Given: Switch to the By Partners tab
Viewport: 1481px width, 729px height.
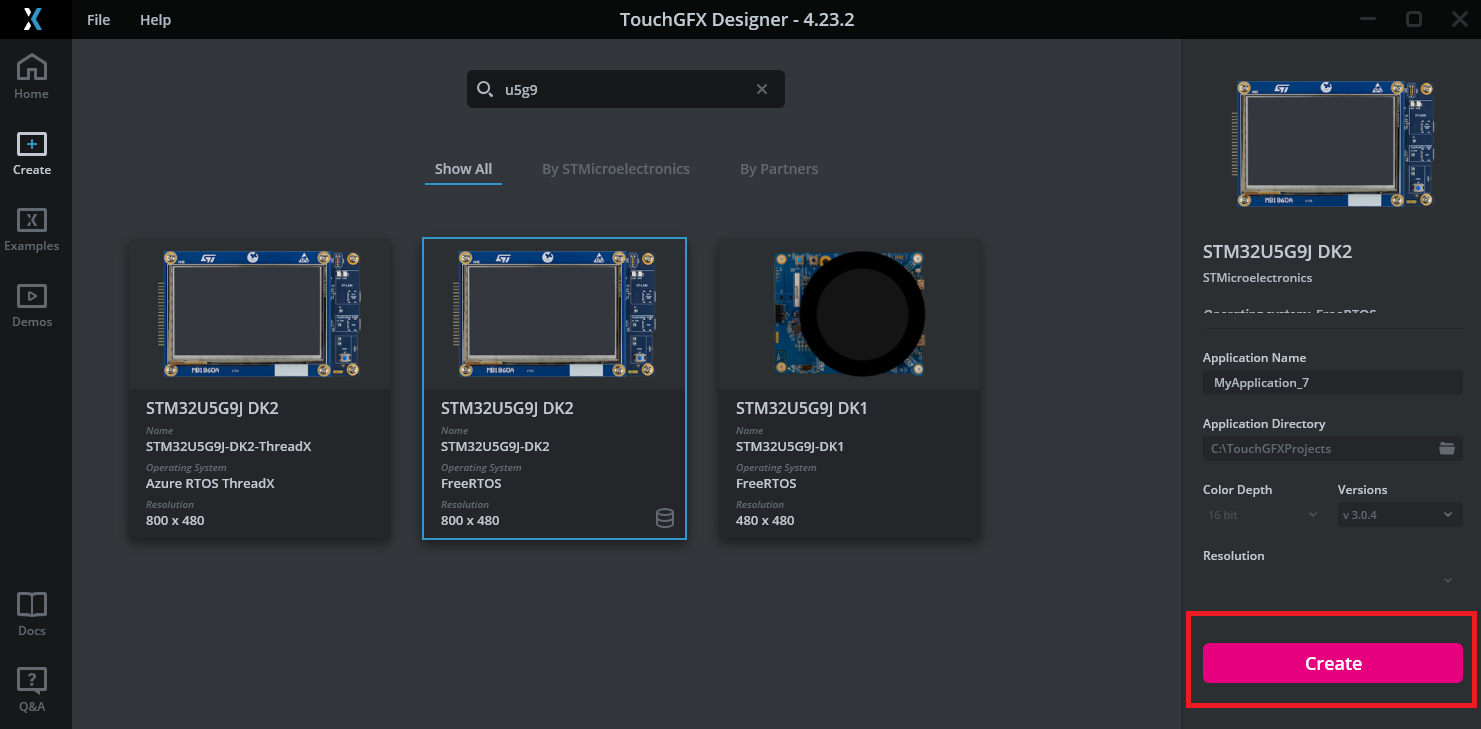Looking at the screenshot, I should [x=779, y=168].
